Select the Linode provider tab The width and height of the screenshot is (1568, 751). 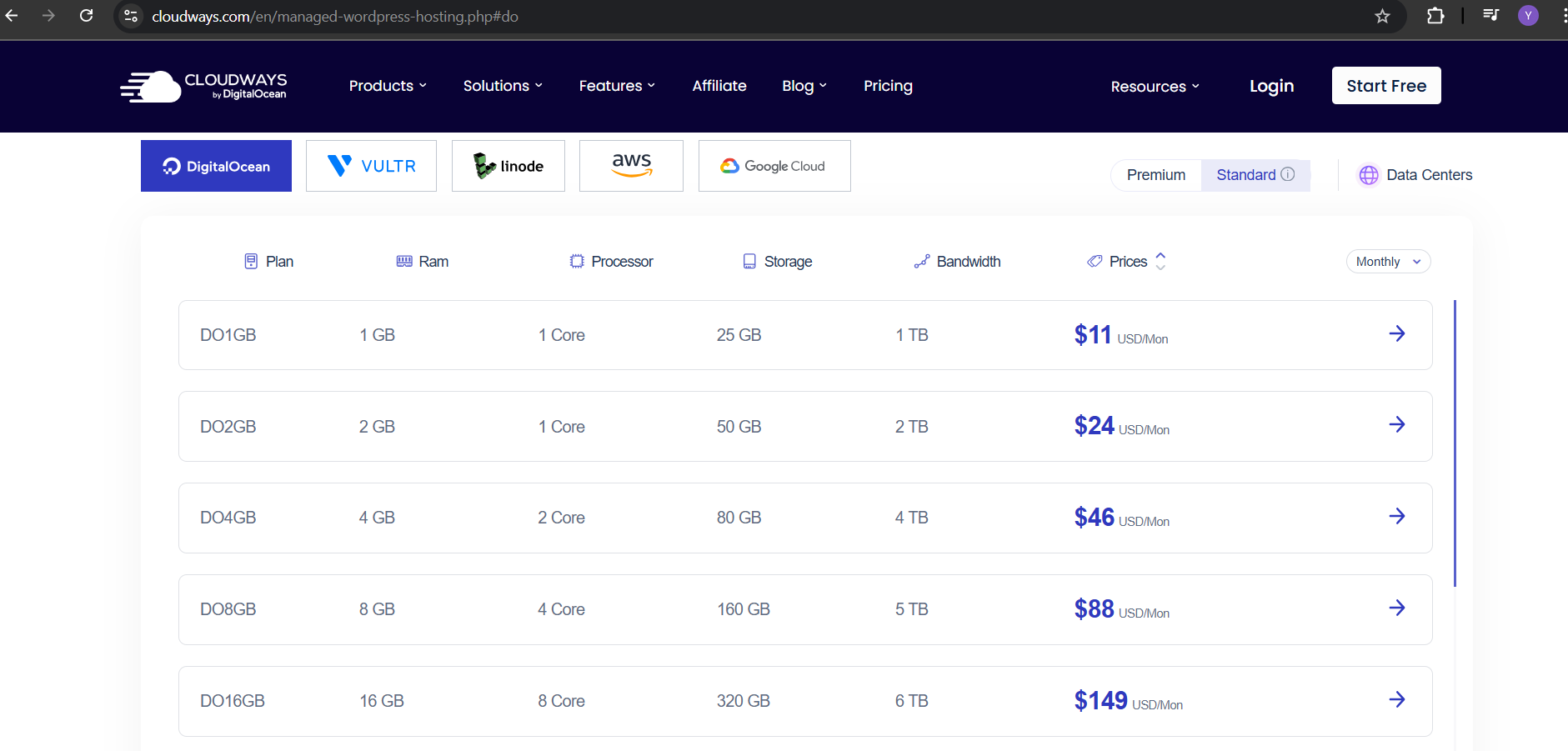point(508,166)
